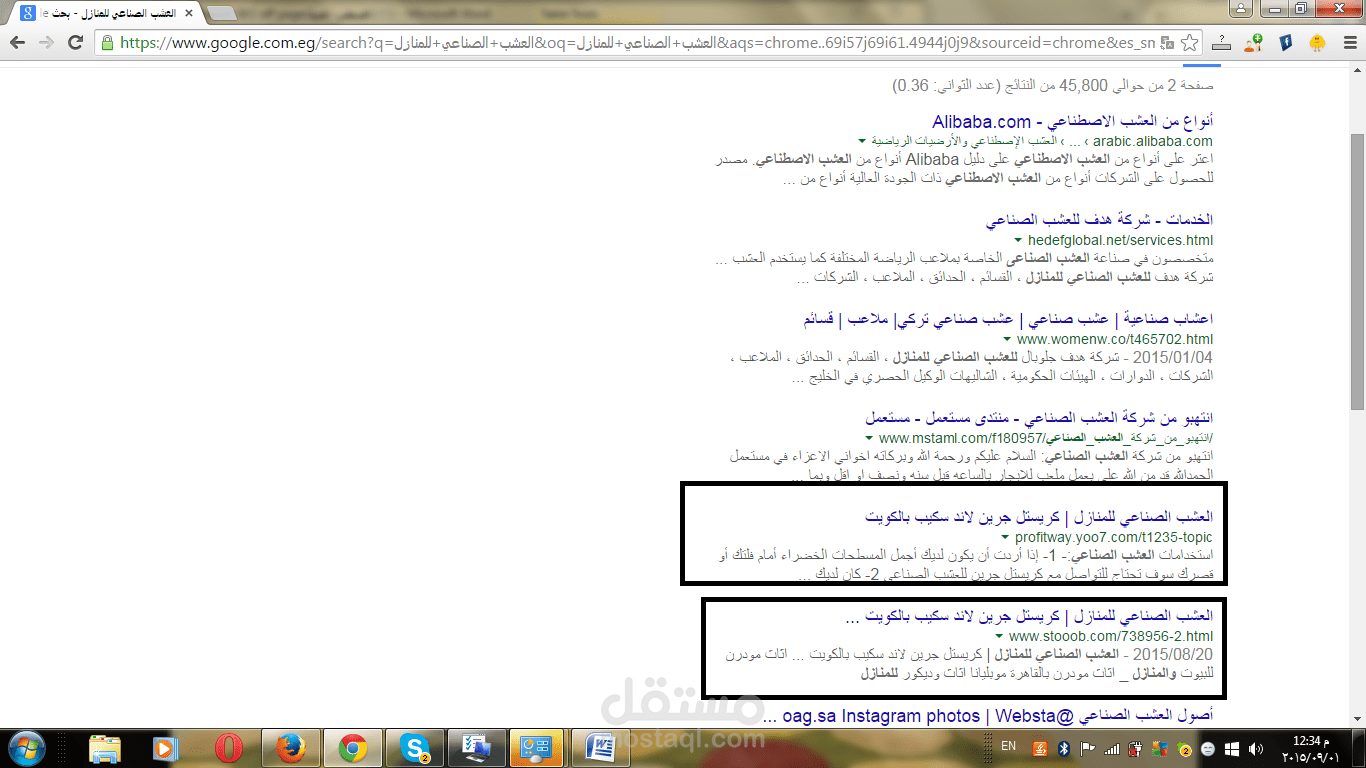Open the womenw.co result title link
Image resolution: width=1366 pixels, height=768 pixels.
pyautogui.click(x=1008, y=319)
